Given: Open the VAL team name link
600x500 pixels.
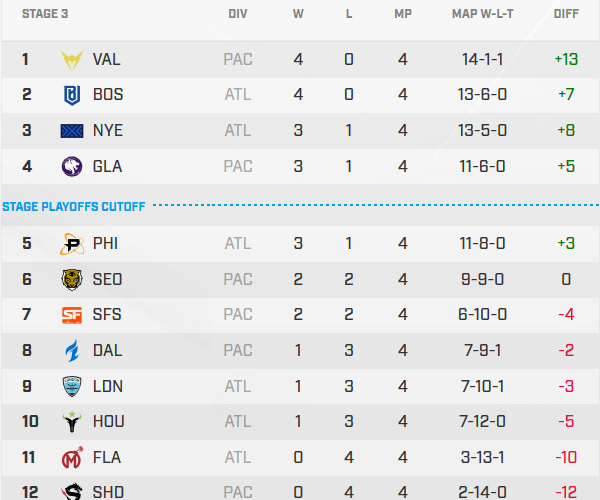Looking at the screenshot, I should tap(106, 59).
